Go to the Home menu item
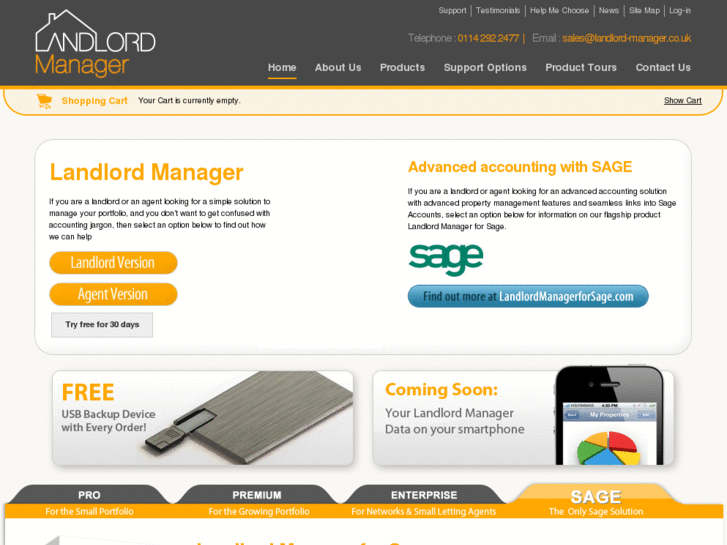 coord(282,68)
